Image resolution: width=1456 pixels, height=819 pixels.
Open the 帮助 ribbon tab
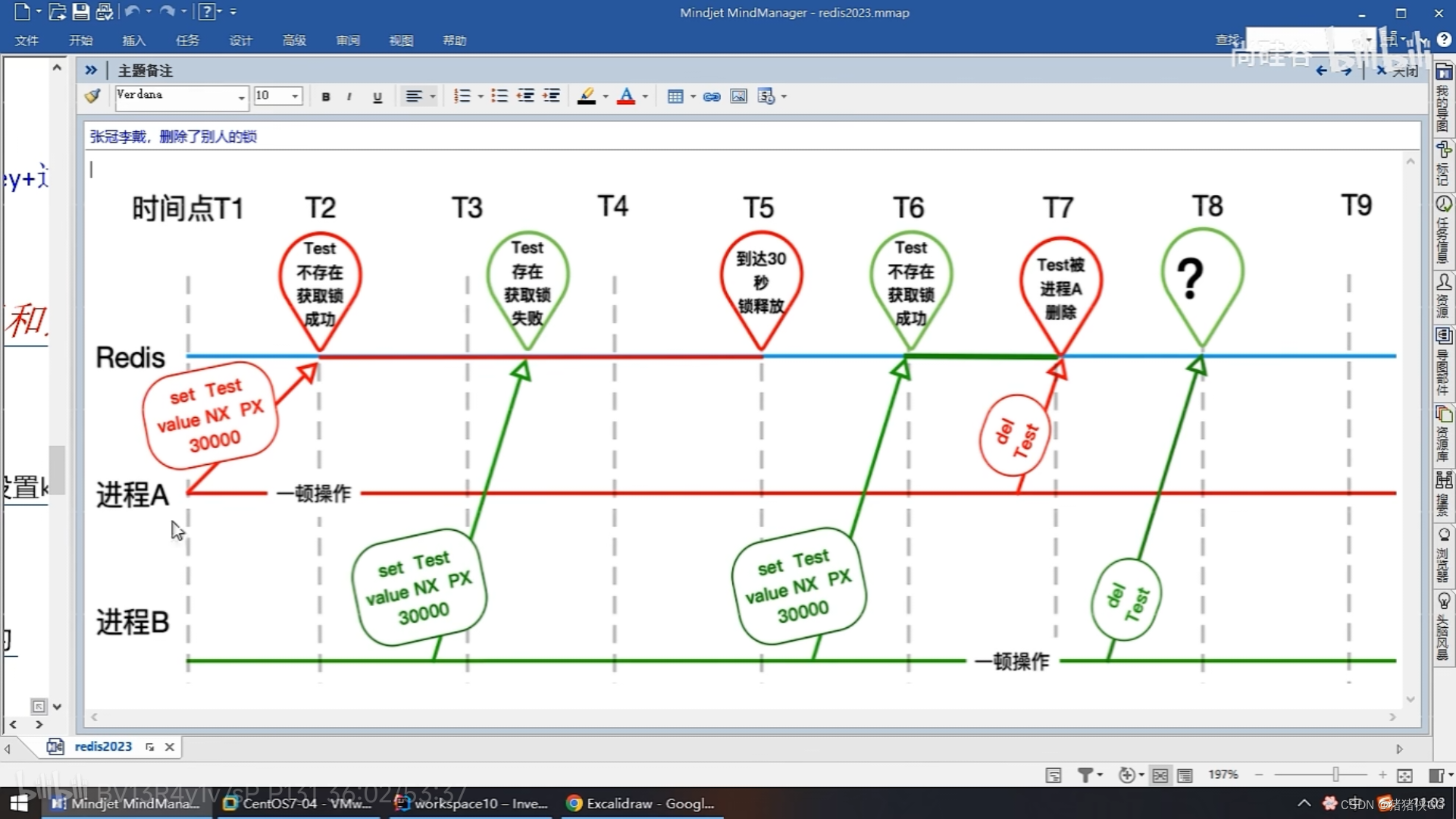click(x=454, y=40)
